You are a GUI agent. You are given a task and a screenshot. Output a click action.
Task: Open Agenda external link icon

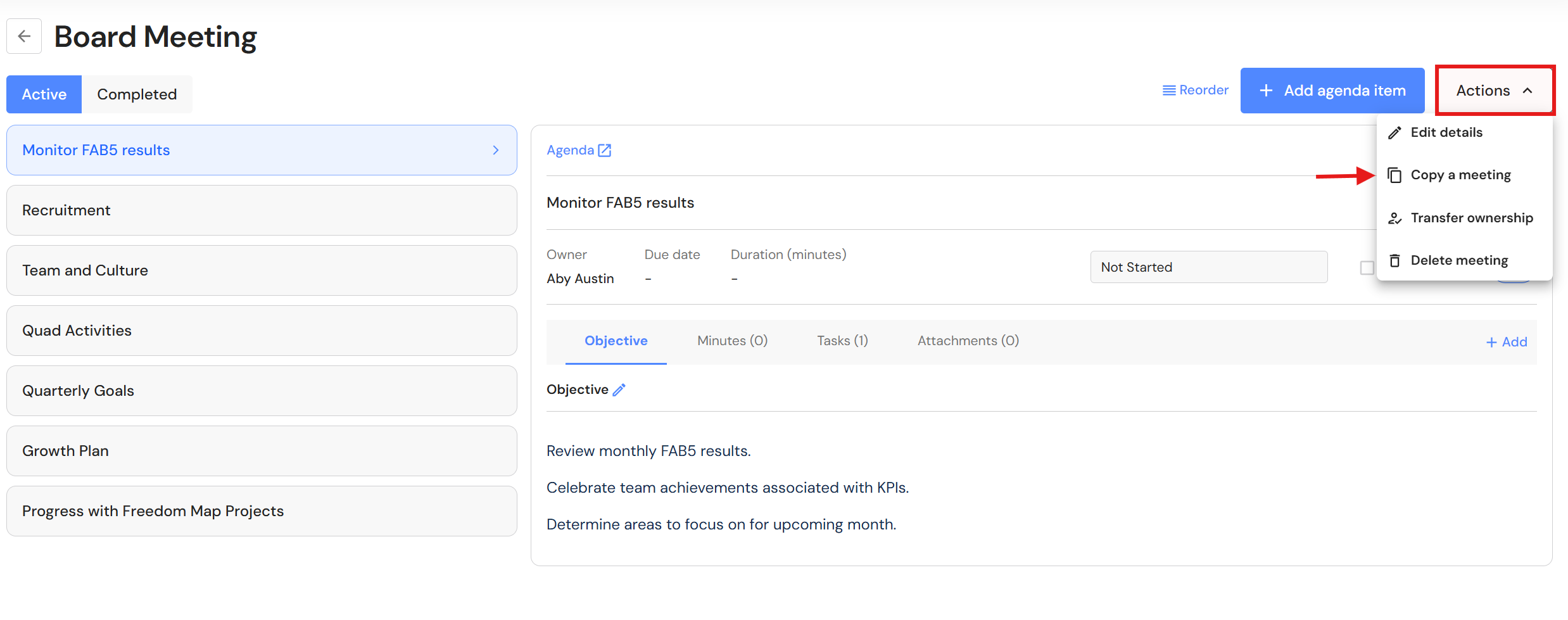(x=605, y=150)
